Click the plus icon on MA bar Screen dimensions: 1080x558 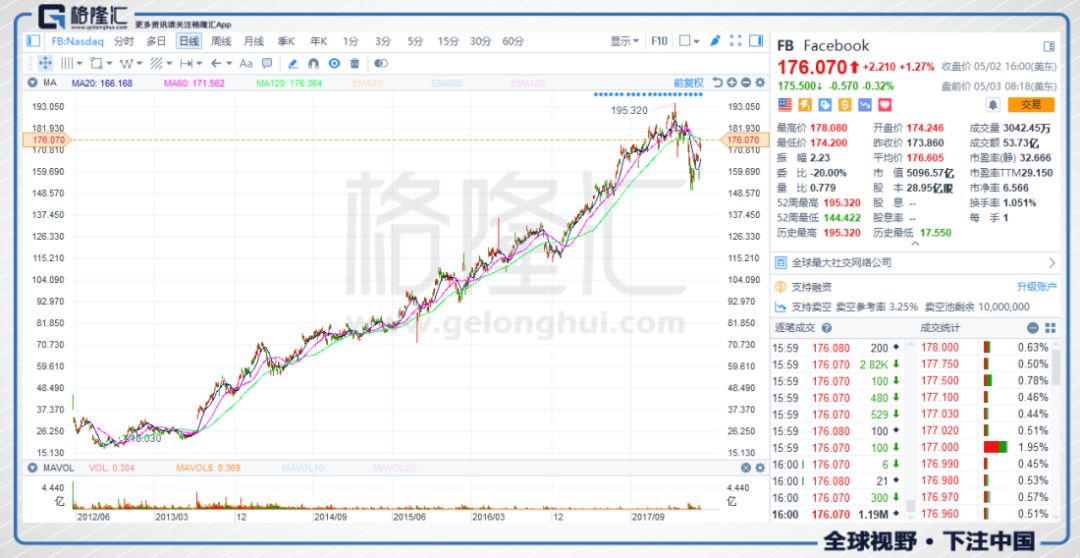[731, 83]
